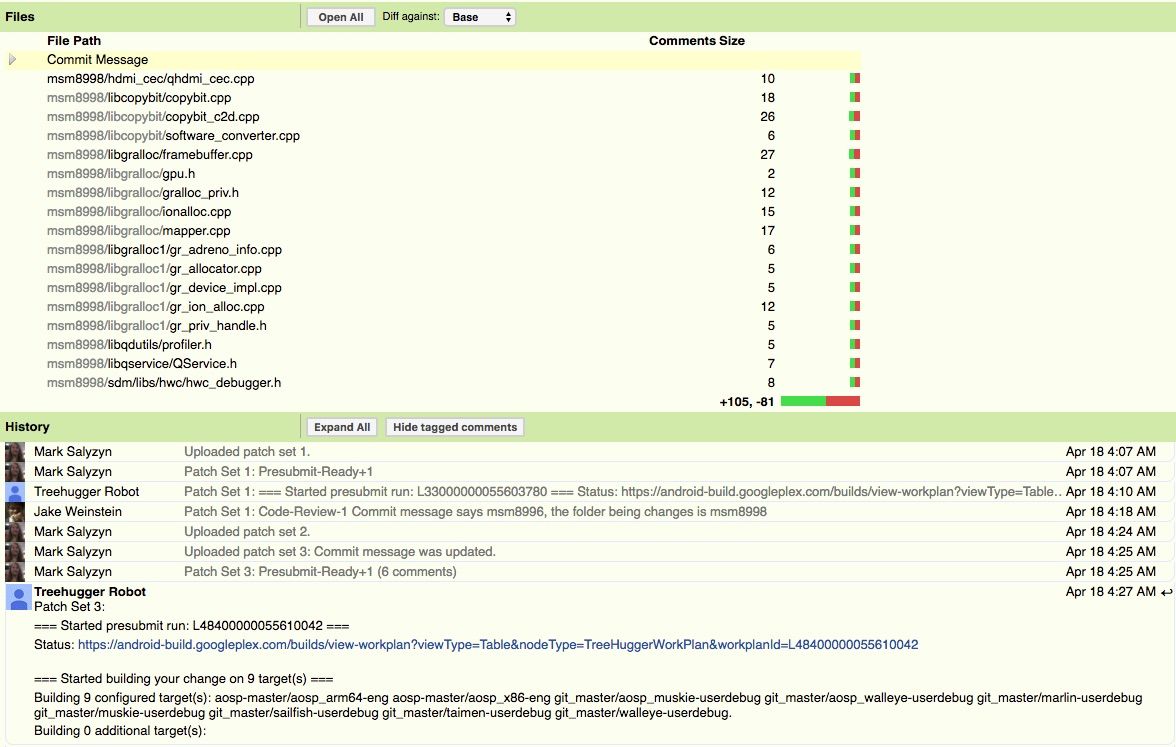
Task: Open file copybit_c2d.cpp
Action: pos(153,117)
